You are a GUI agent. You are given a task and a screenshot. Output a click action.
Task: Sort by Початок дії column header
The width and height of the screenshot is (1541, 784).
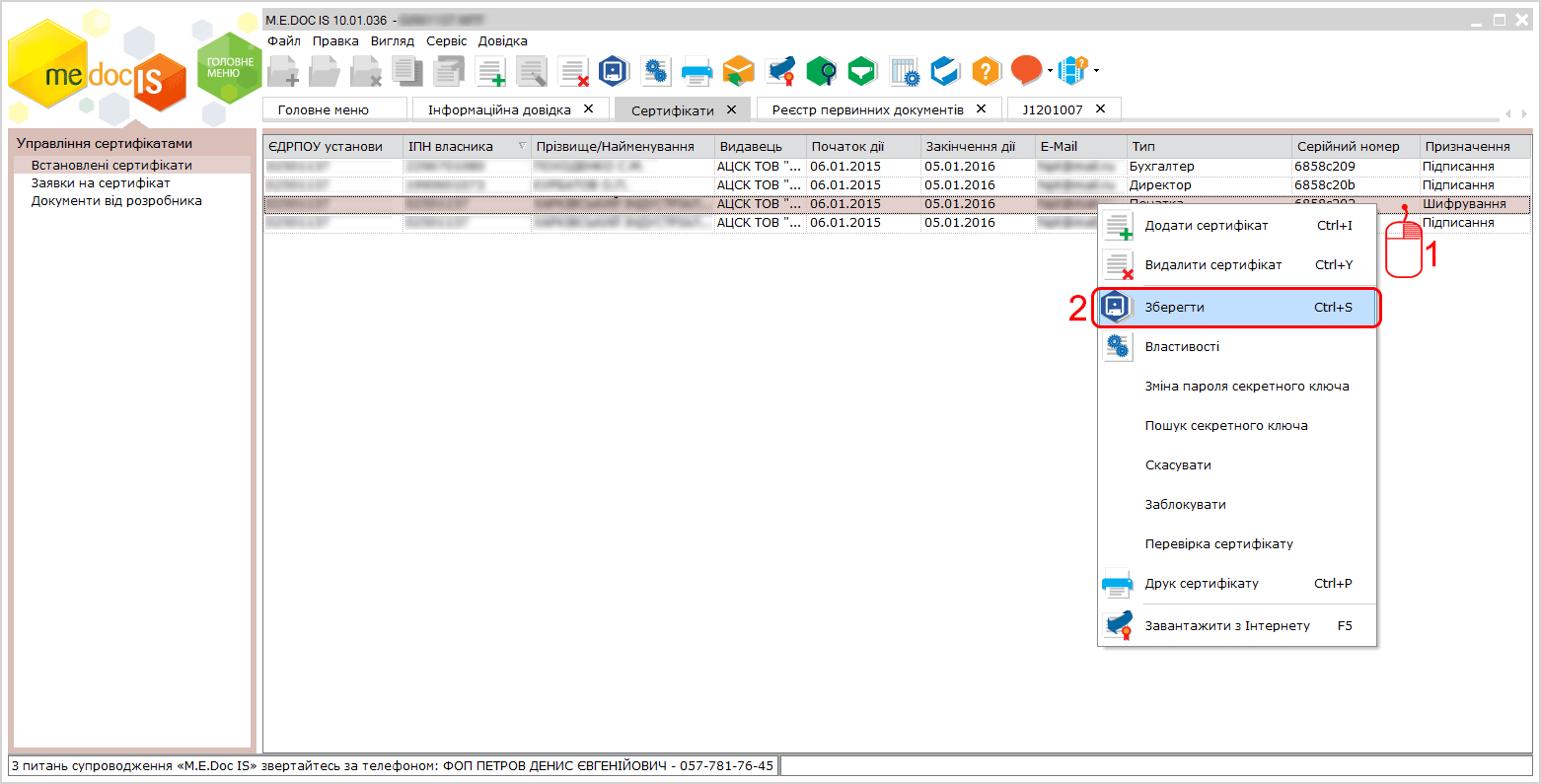click(863, 147)
